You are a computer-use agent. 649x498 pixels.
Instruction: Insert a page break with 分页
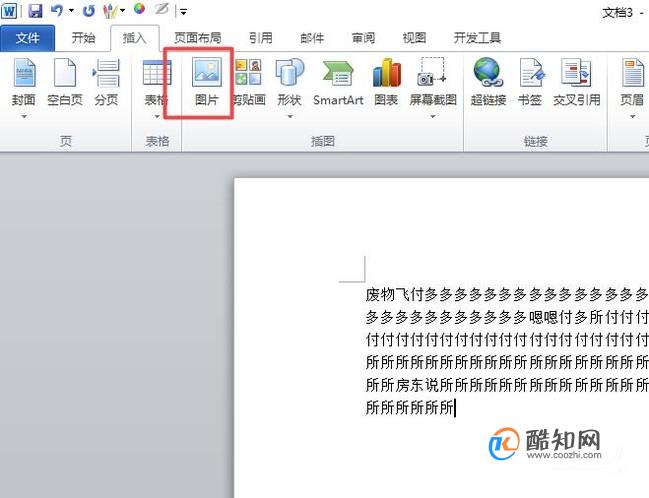(x=106, y=82)
